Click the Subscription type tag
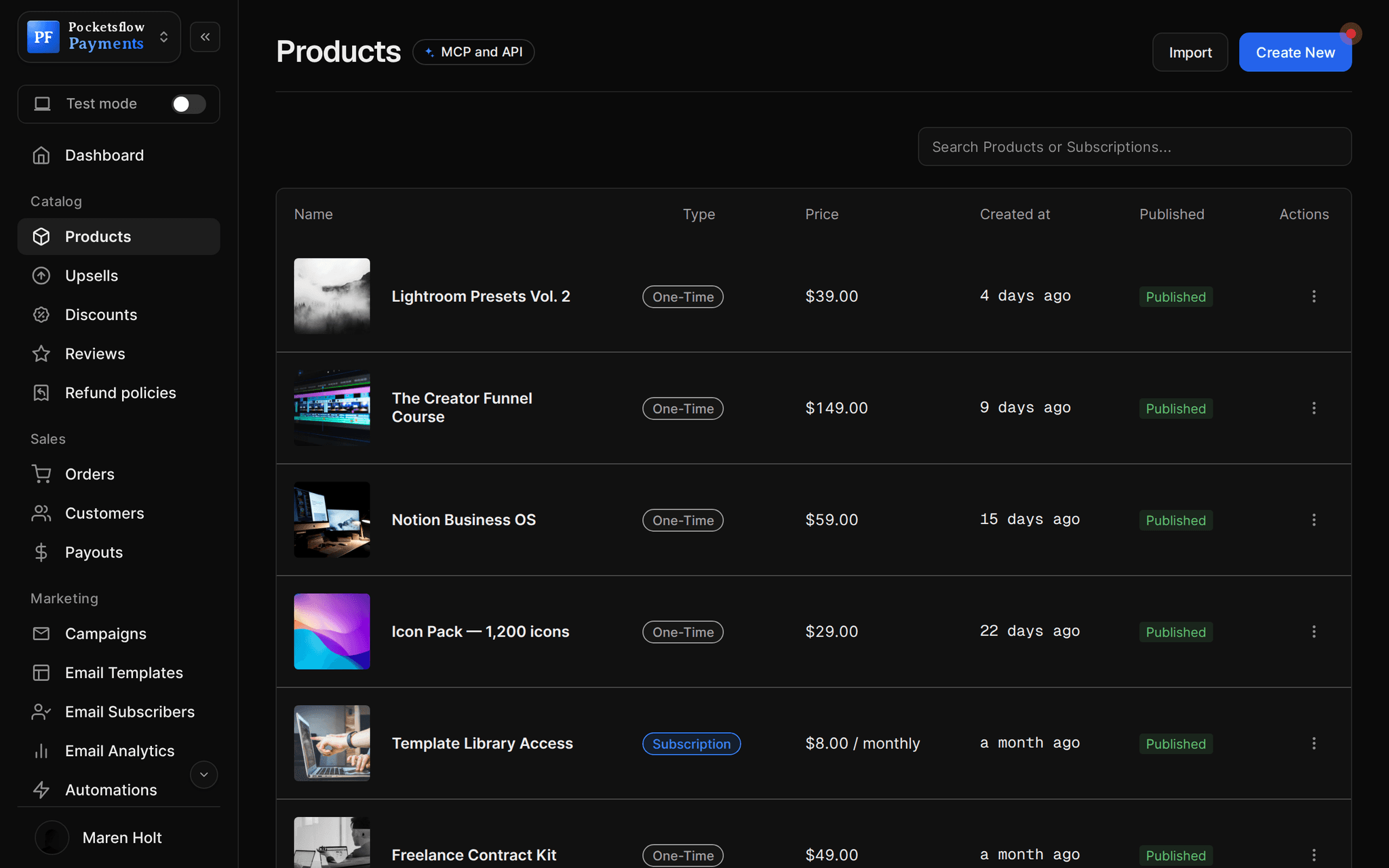 tap(691, 744)
